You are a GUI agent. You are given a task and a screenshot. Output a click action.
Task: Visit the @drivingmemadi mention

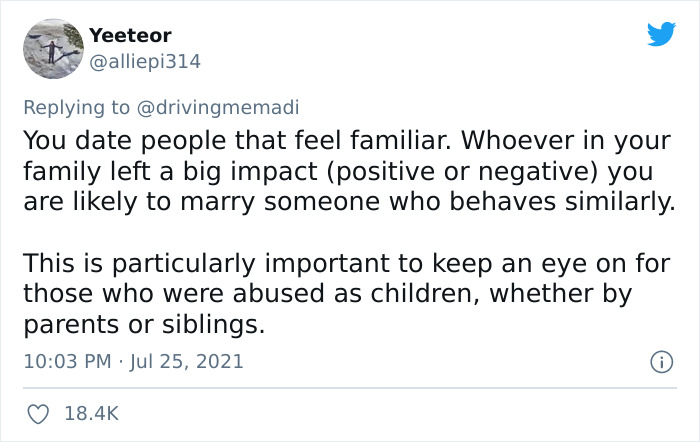coord(215,106)
